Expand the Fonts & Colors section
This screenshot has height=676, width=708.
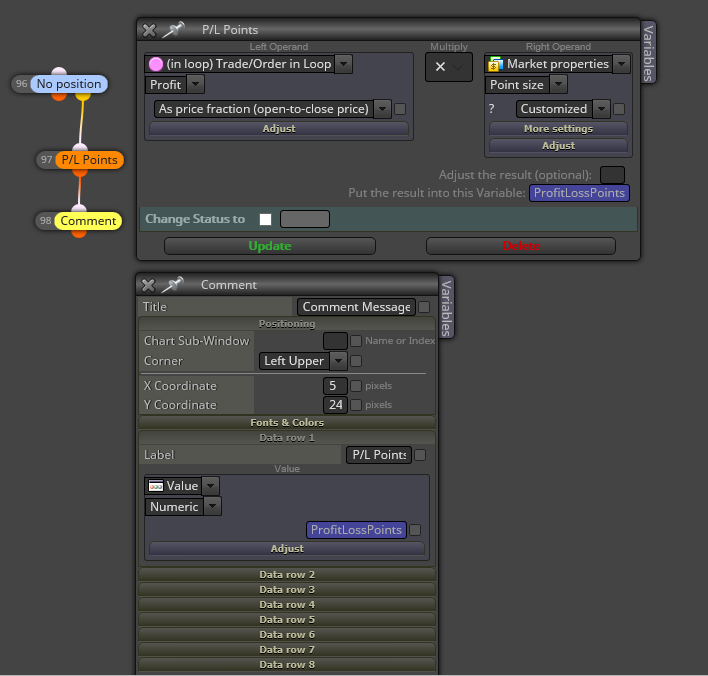287,423
